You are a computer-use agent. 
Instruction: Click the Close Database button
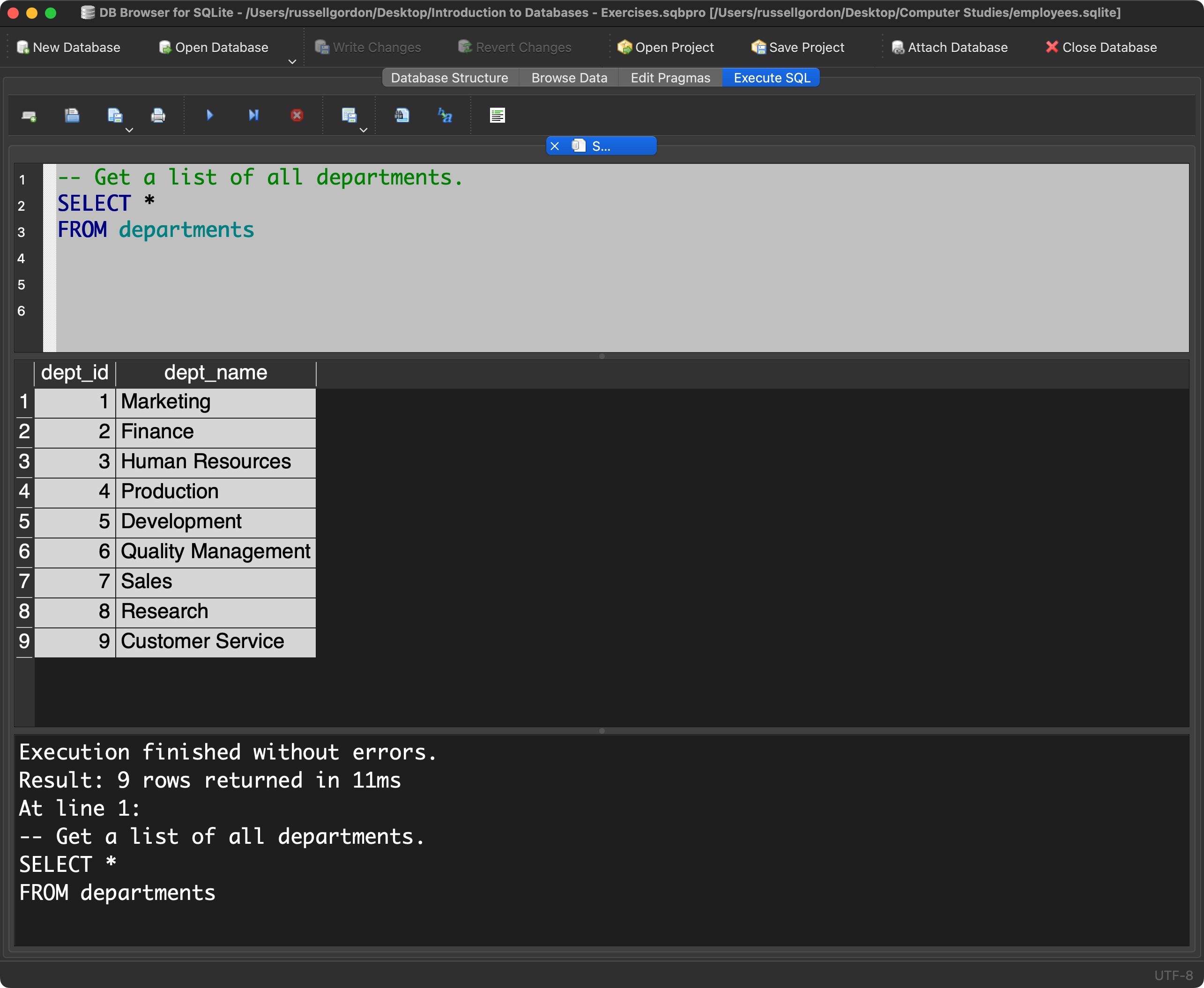tap(1101, 47)
